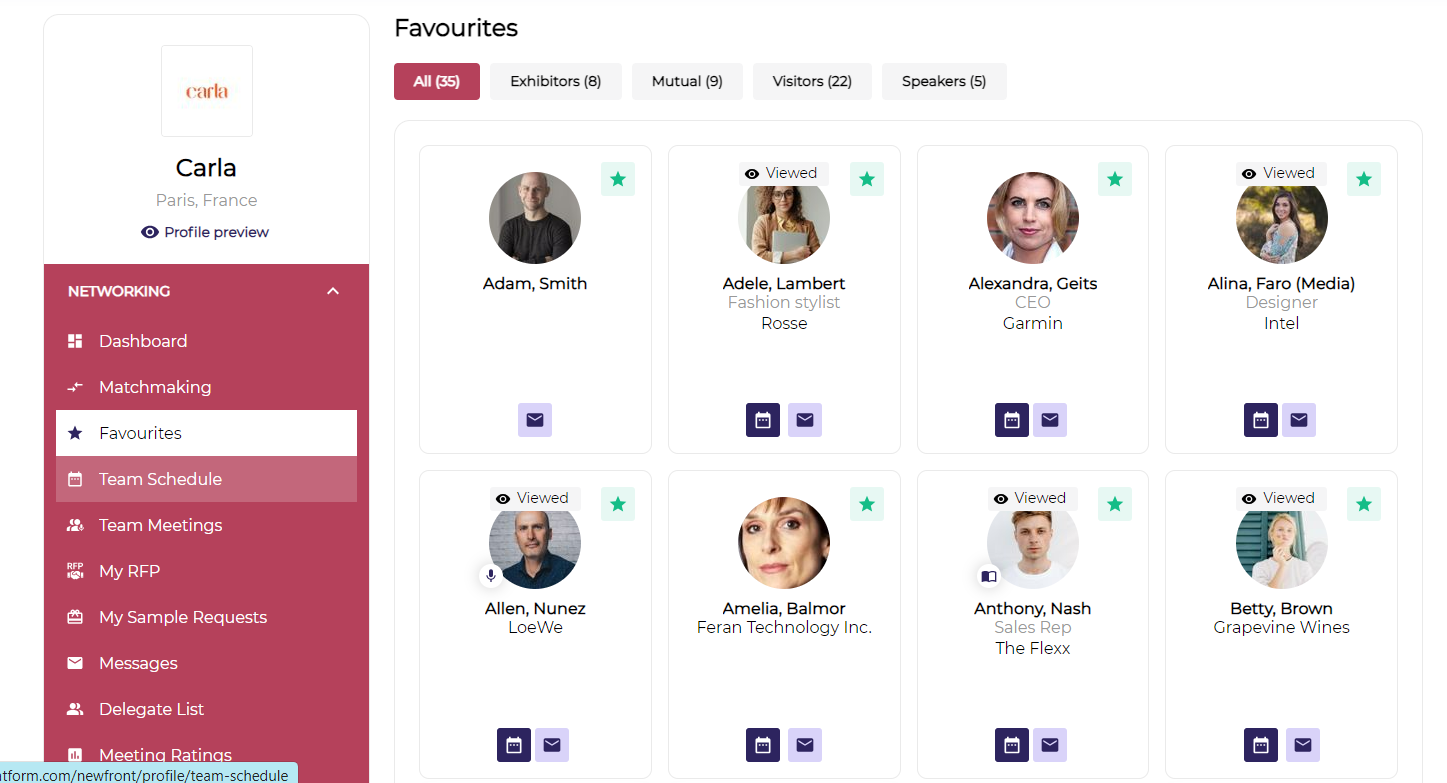Click the calendar icon on Betty Brown's card

click(x=1261, y=745)
